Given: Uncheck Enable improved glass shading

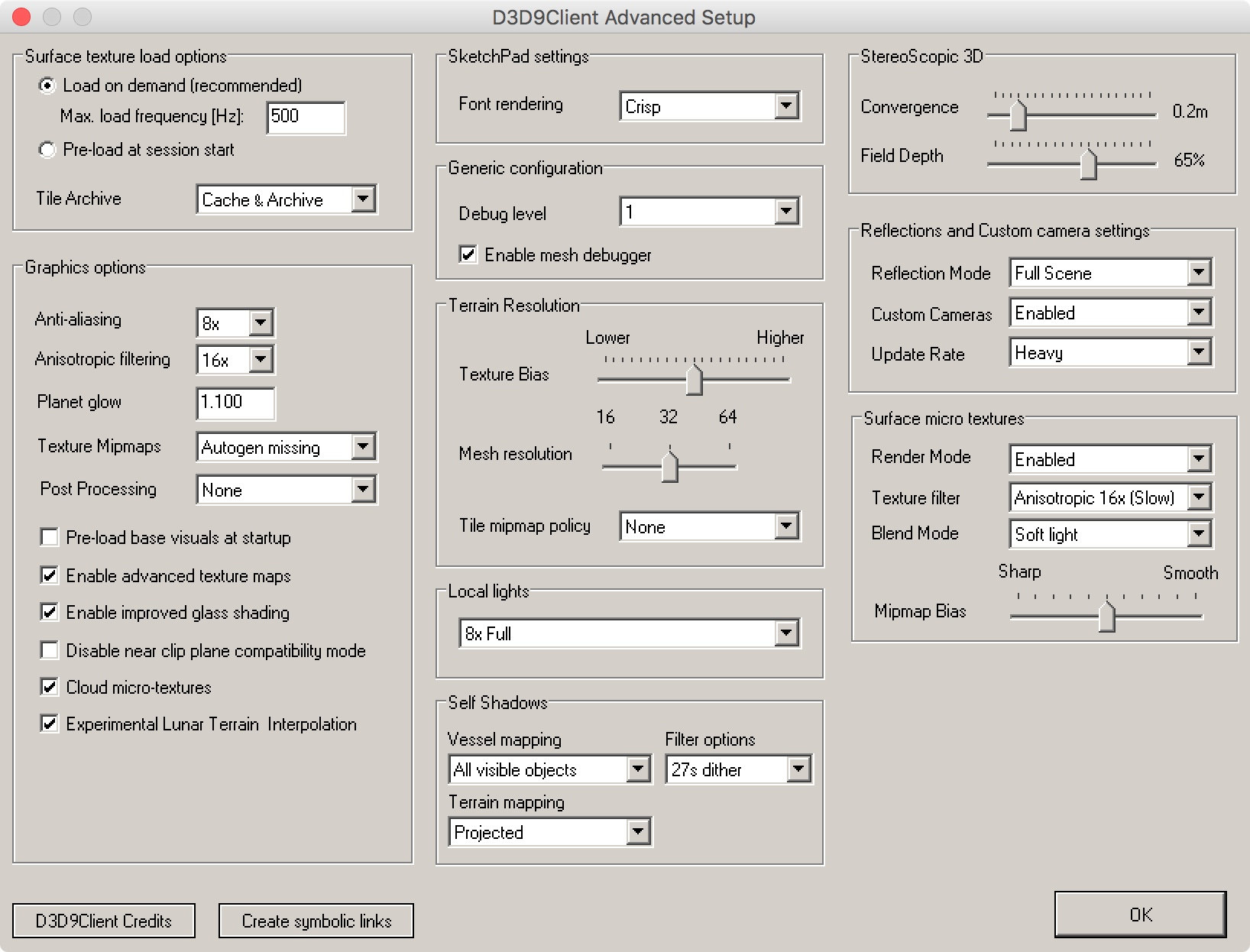Looking at the screenshot, I should 49,612.
